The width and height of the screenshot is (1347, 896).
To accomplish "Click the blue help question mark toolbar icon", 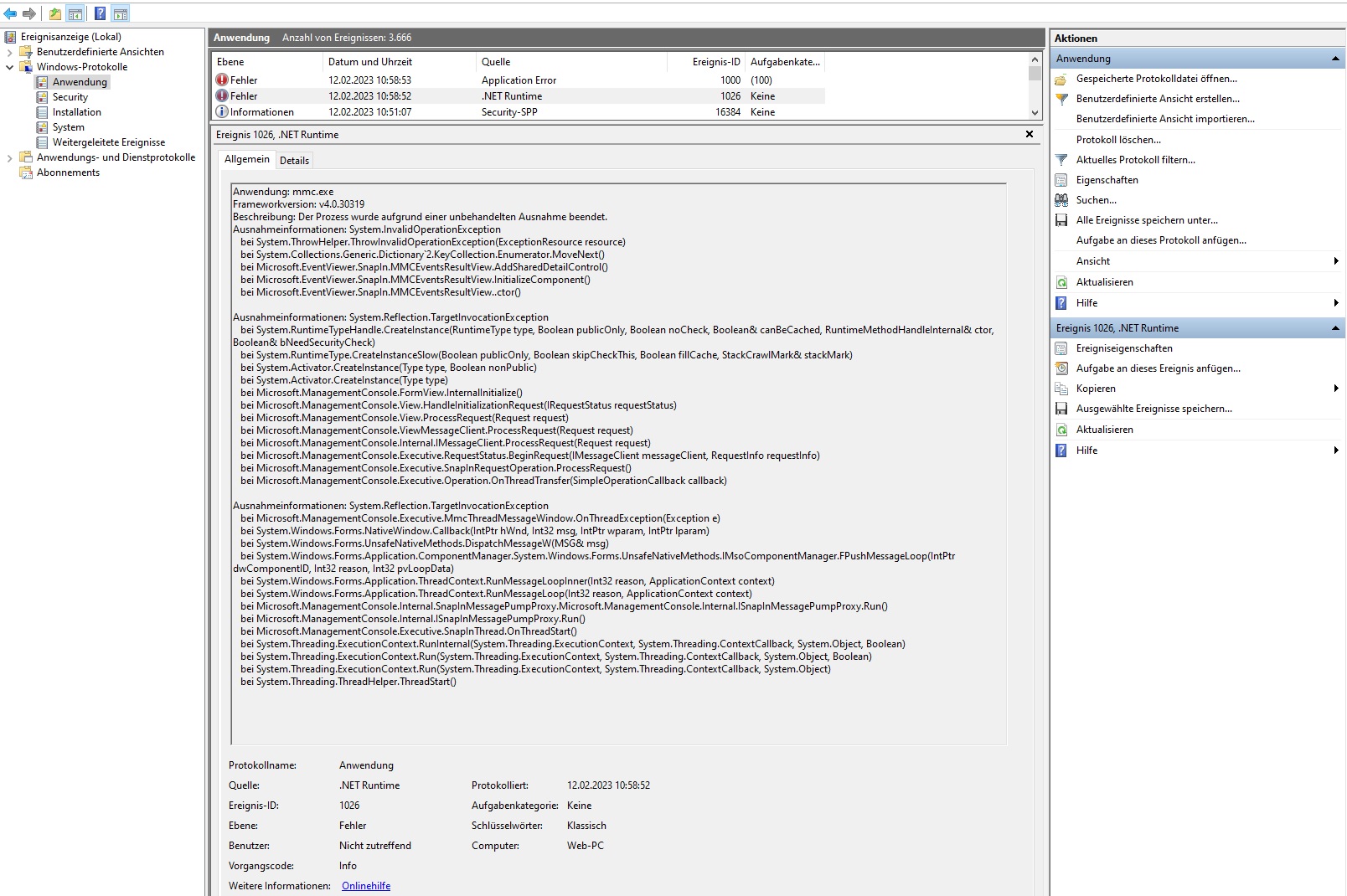I will pos(100,13).
